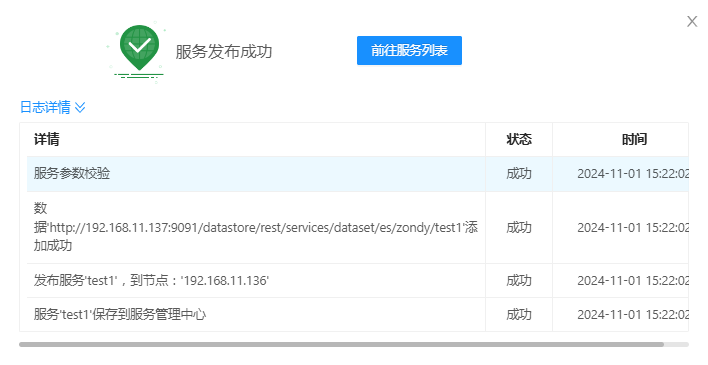Select the datastore URL 添加成功 log row
Image resolution: width=708 pixels, height=365 pixels.
[x=358, y=227]
